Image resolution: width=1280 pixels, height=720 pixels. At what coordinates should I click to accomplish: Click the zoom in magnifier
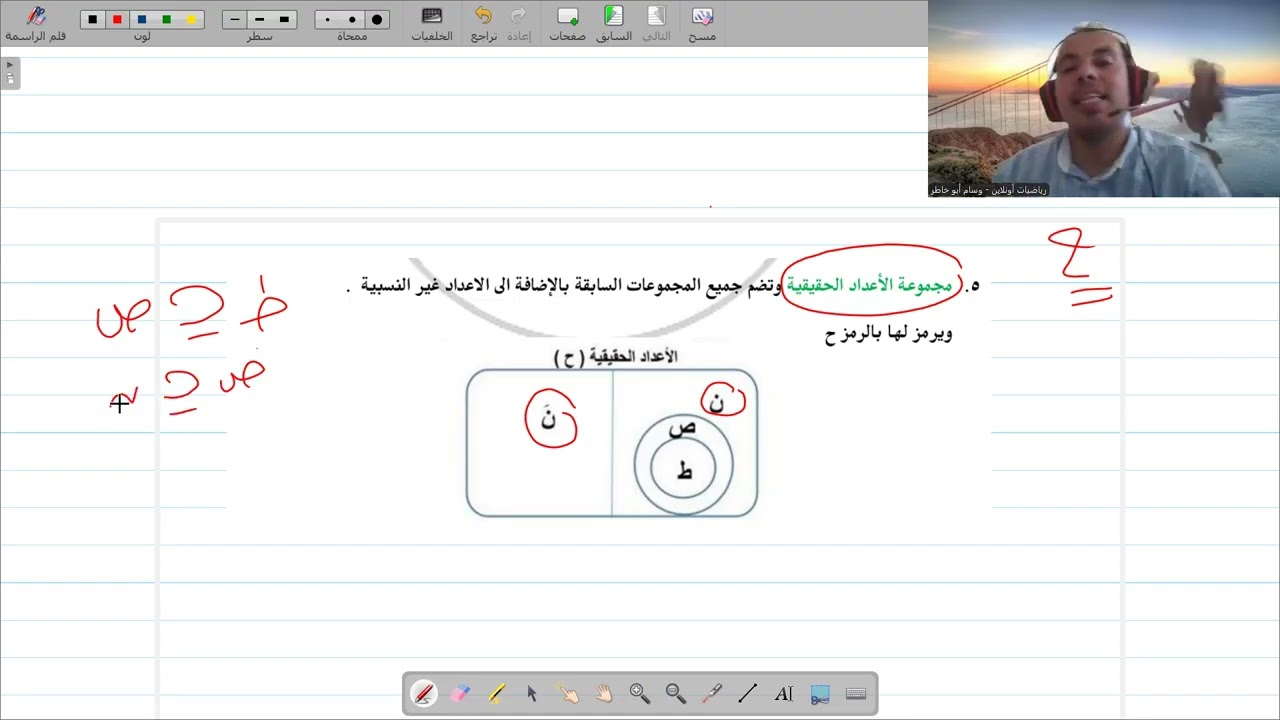tap(640, 693)
